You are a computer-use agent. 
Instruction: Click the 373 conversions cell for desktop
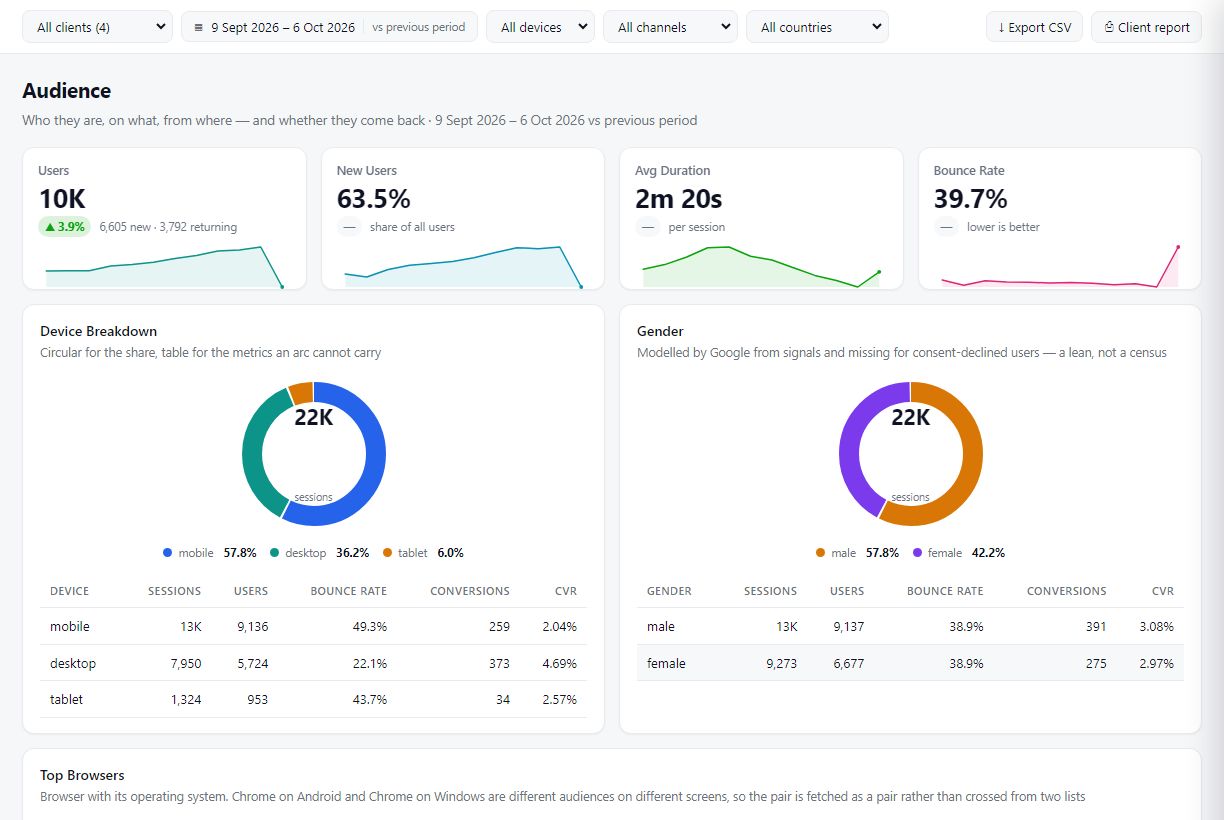coord(498,663)
